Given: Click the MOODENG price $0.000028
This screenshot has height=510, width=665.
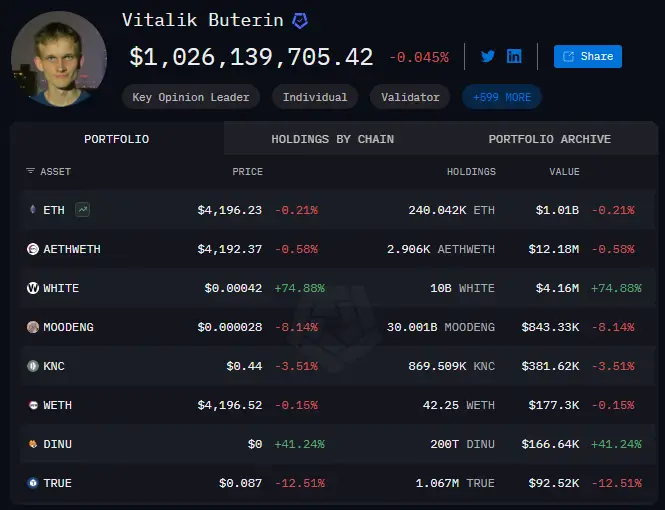Looking at the screenshot, I should [x=229, y=327].
